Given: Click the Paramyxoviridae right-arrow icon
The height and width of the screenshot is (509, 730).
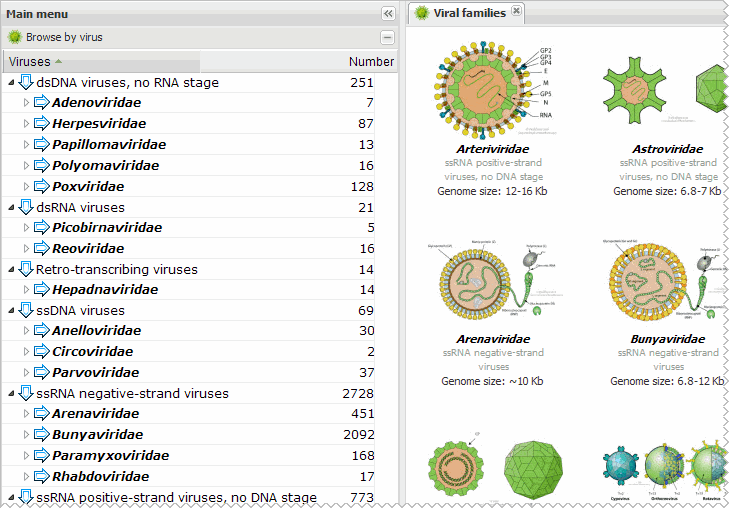Looking at the screenshot, I should 41,455.
